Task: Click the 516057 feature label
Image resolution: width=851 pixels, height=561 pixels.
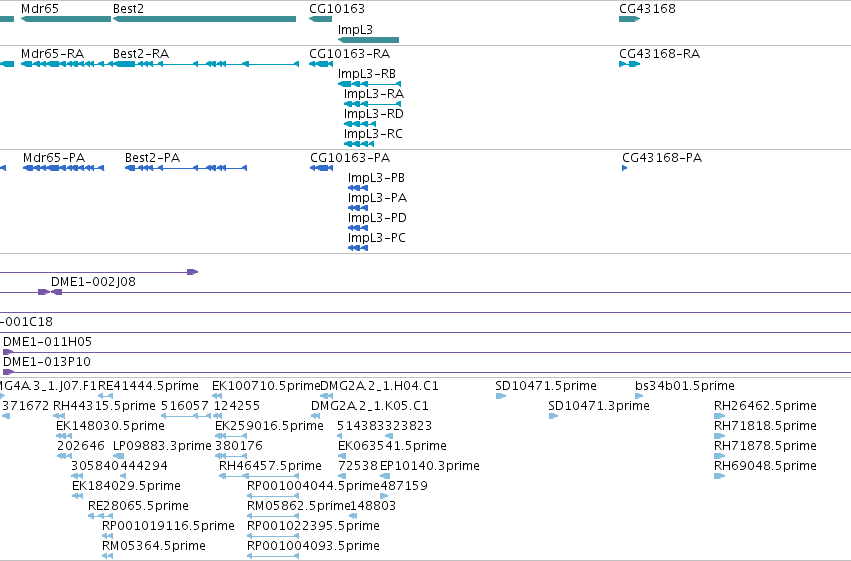Action: (185, 406)
